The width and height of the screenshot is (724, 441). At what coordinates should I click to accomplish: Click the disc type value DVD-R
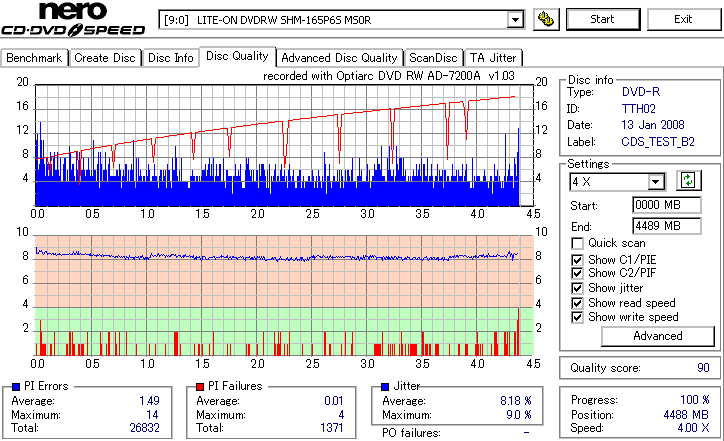[641, 92]
